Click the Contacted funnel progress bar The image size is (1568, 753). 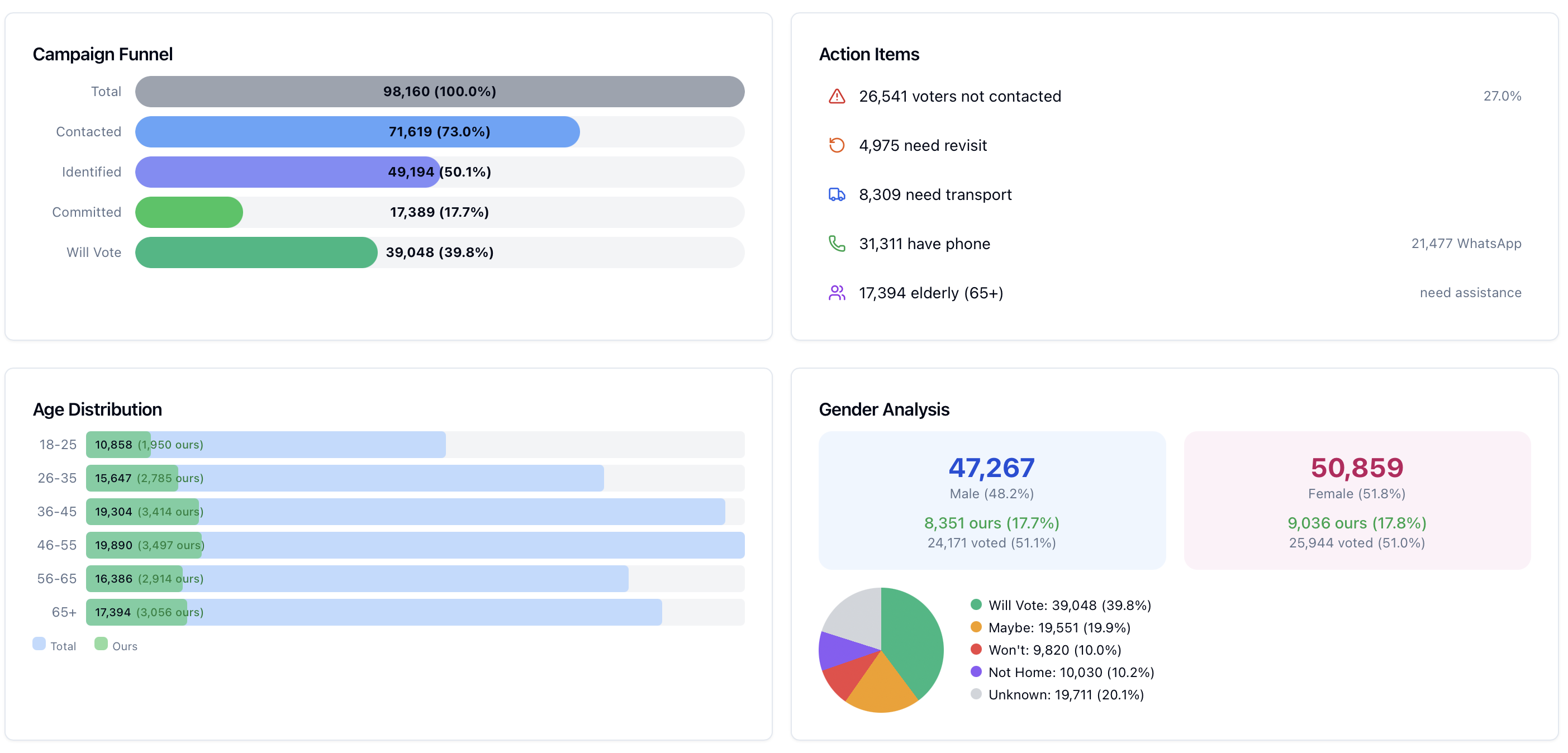coord(357,131)
